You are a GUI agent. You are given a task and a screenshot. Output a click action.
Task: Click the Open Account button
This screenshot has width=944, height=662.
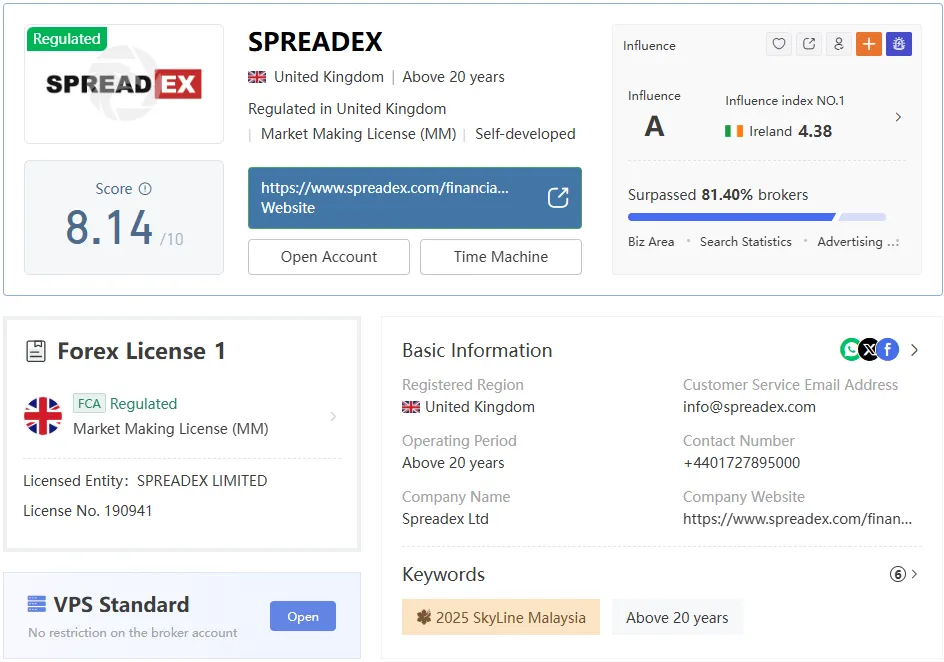[329, 257]
